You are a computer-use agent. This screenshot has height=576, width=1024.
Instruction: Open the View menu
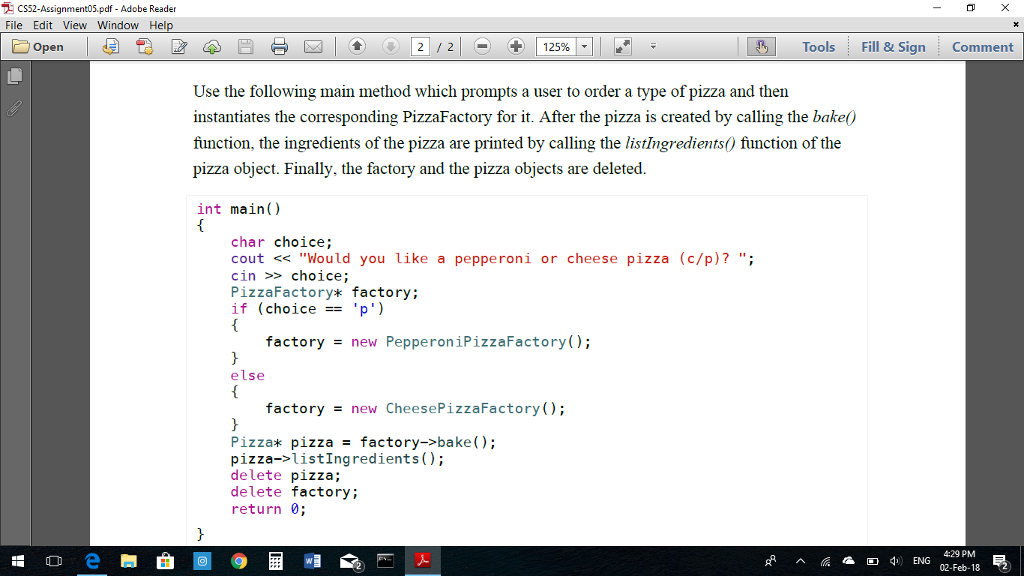(x=75, y=25)
